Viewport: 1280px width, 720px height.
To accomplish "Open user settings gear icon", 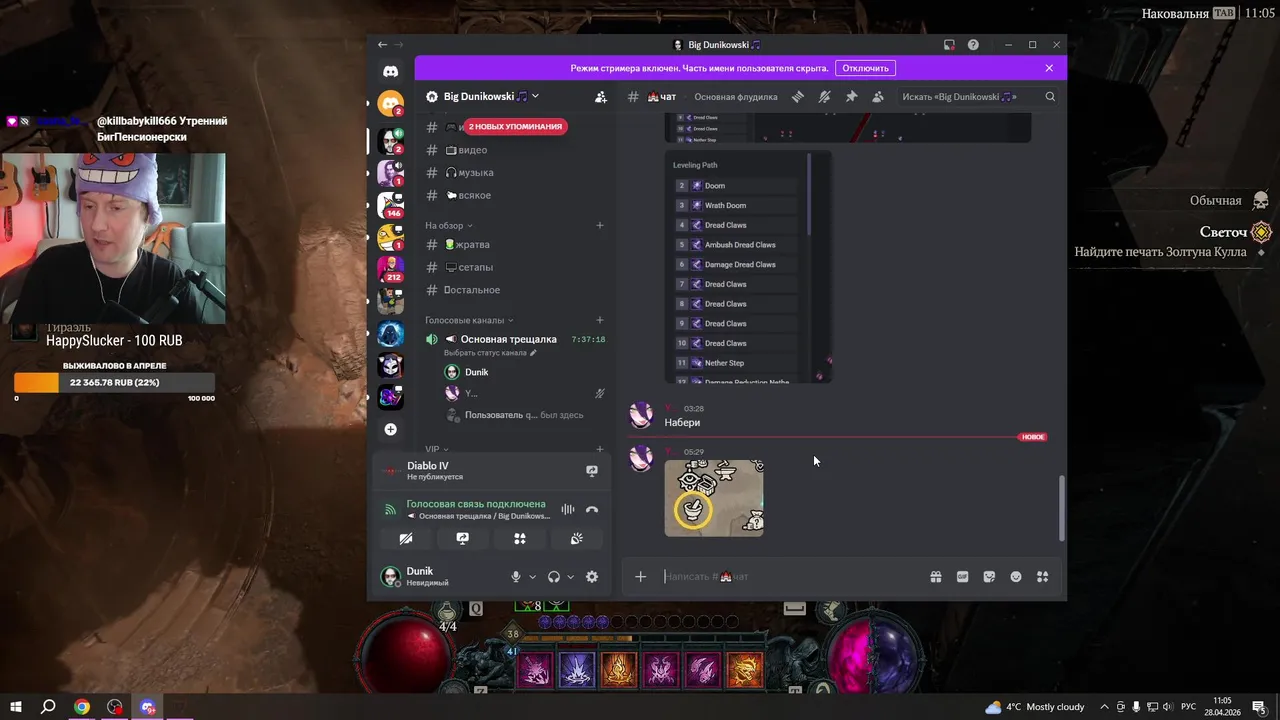I will point(592,577).
